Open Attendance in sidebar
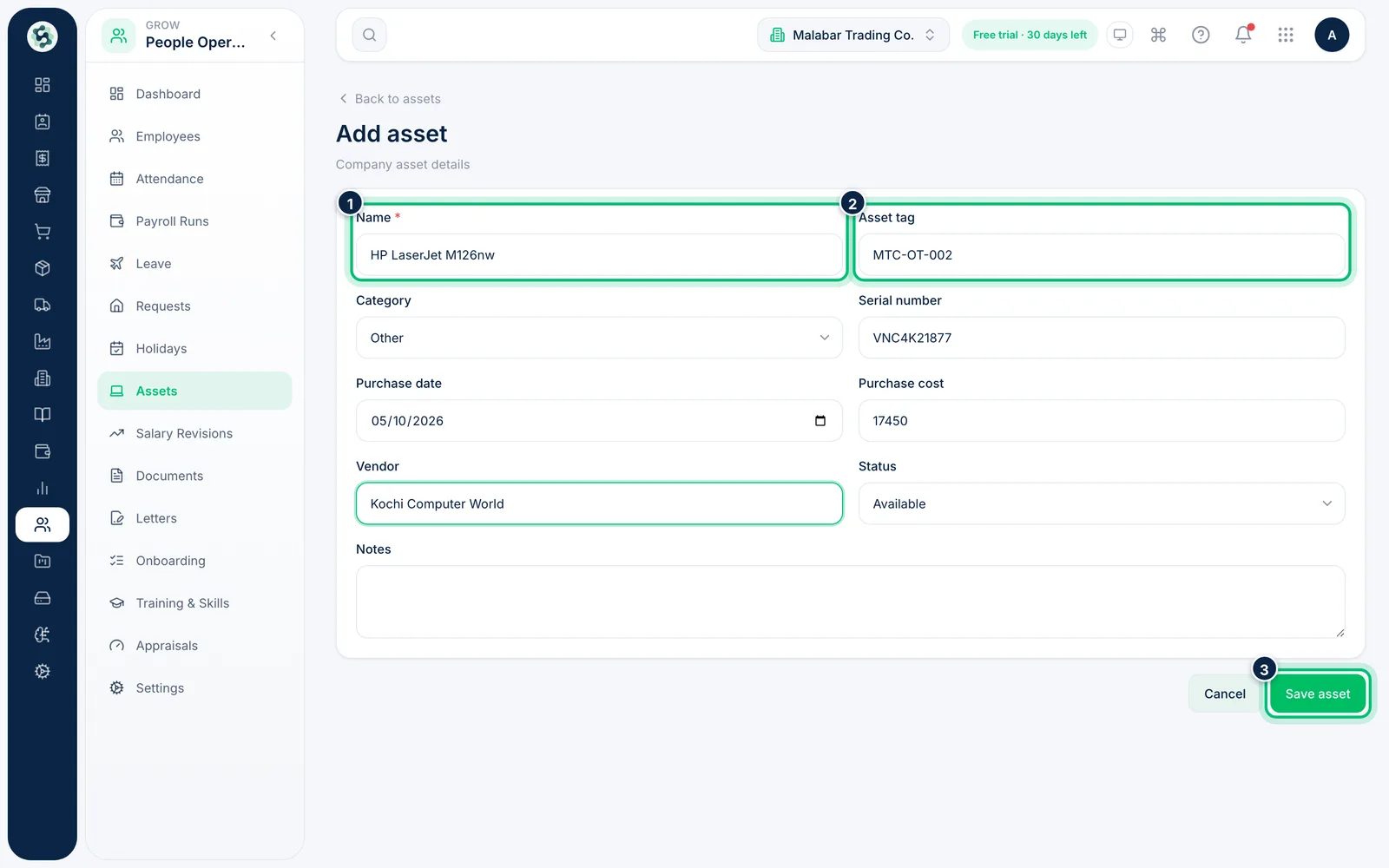Viewport: 1389px width, 868px height. click(x=194, y=179)
